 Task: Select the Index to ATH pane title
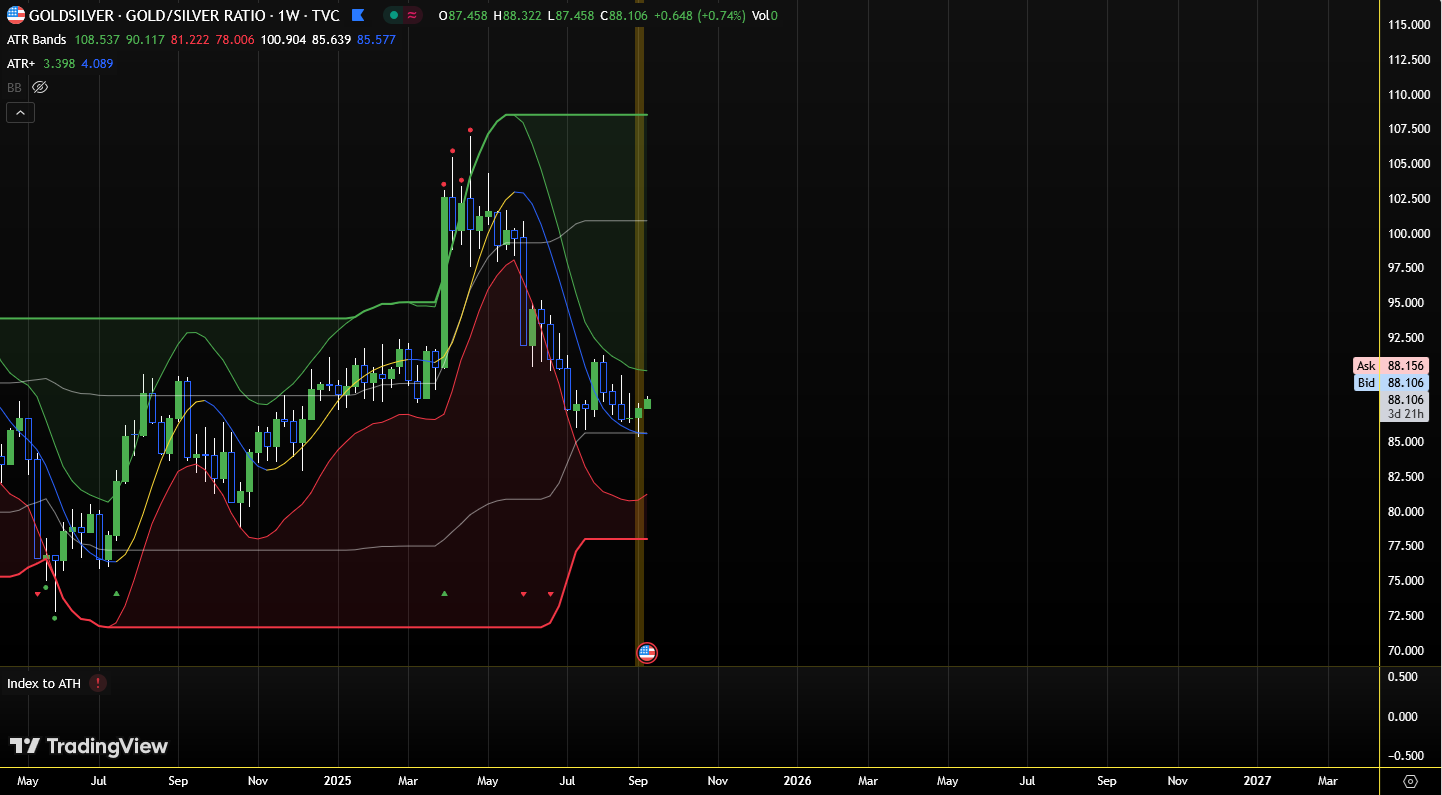tap(44, 683)
